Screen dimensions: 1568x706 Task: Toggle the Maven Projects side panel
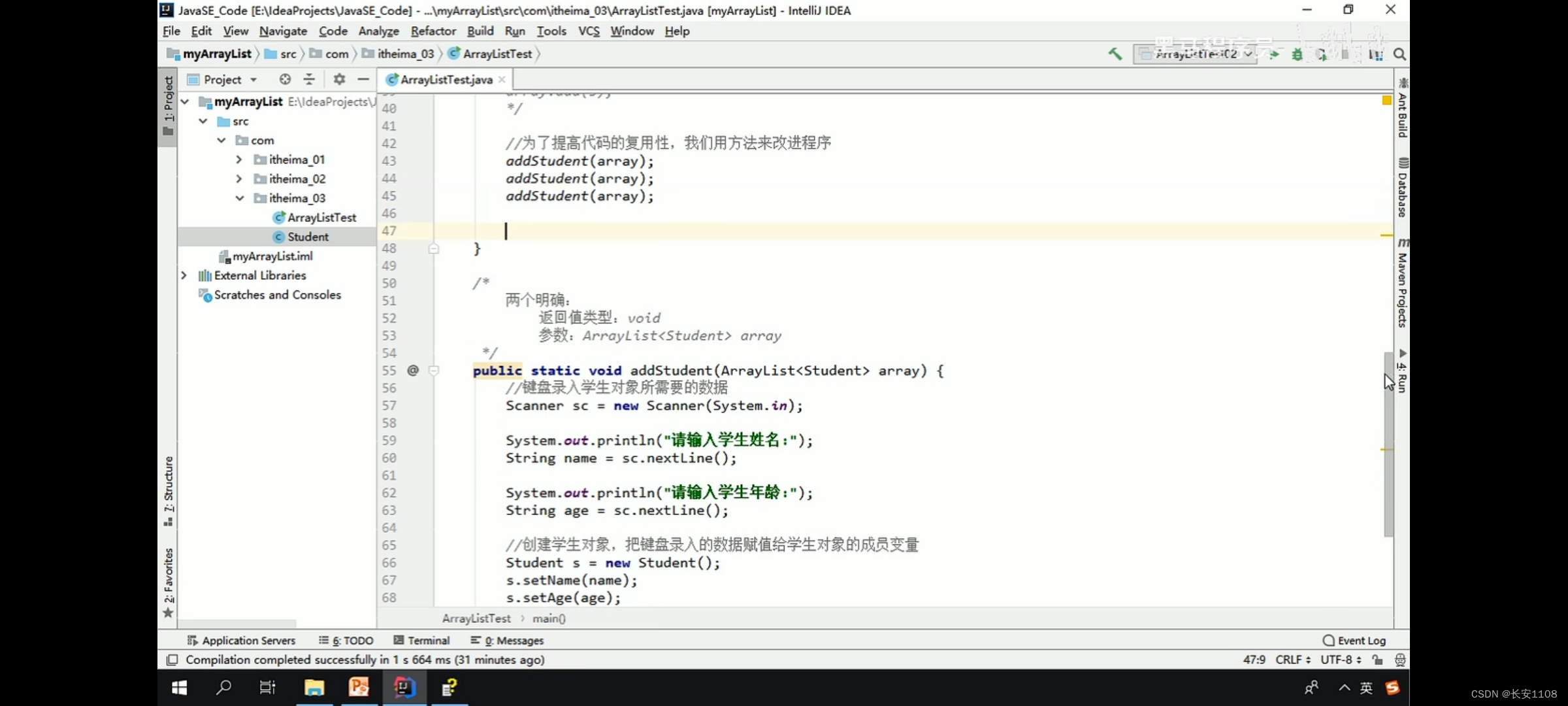point(1402,282)
